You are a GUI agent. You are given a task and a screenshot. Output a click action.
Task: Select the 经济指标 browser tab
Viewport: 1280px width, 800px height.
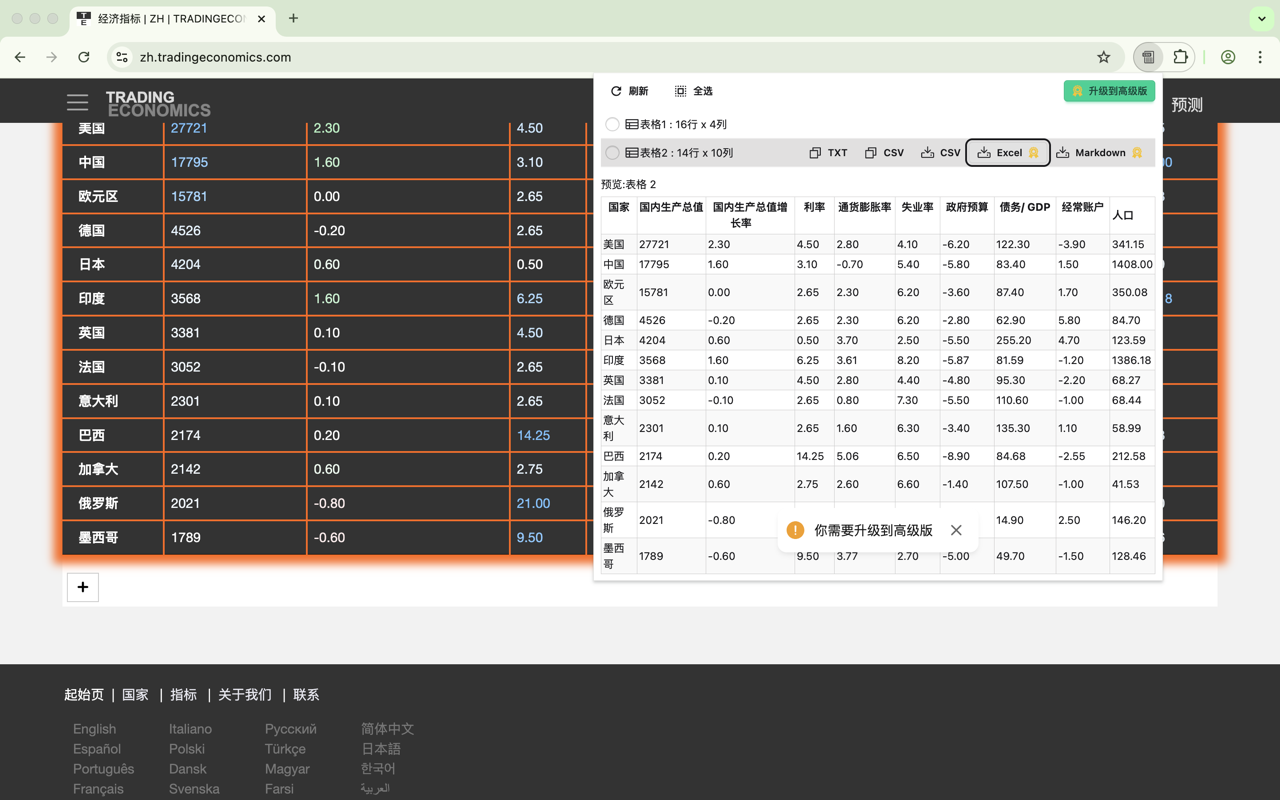[x=173, y=19]
